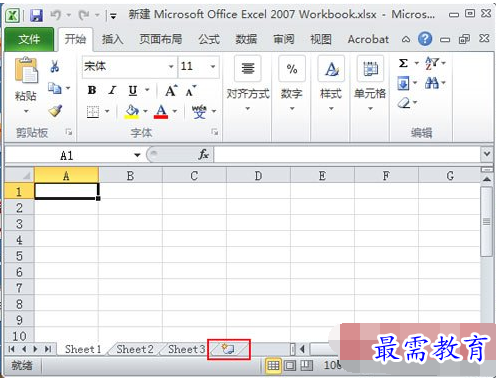Switch to Page Break Preview
This screenshot has height=380, width=496.
point(306,365)
